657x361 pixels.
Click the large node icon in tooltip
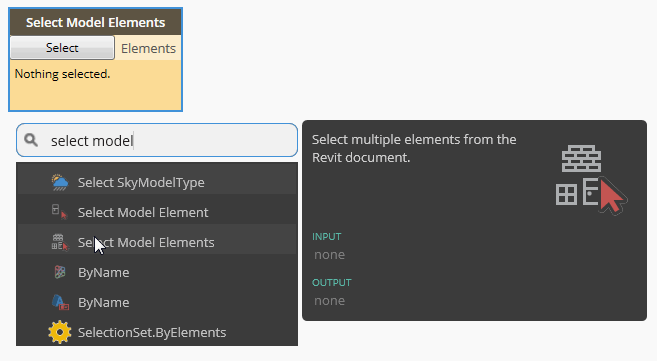click(591, 180)
